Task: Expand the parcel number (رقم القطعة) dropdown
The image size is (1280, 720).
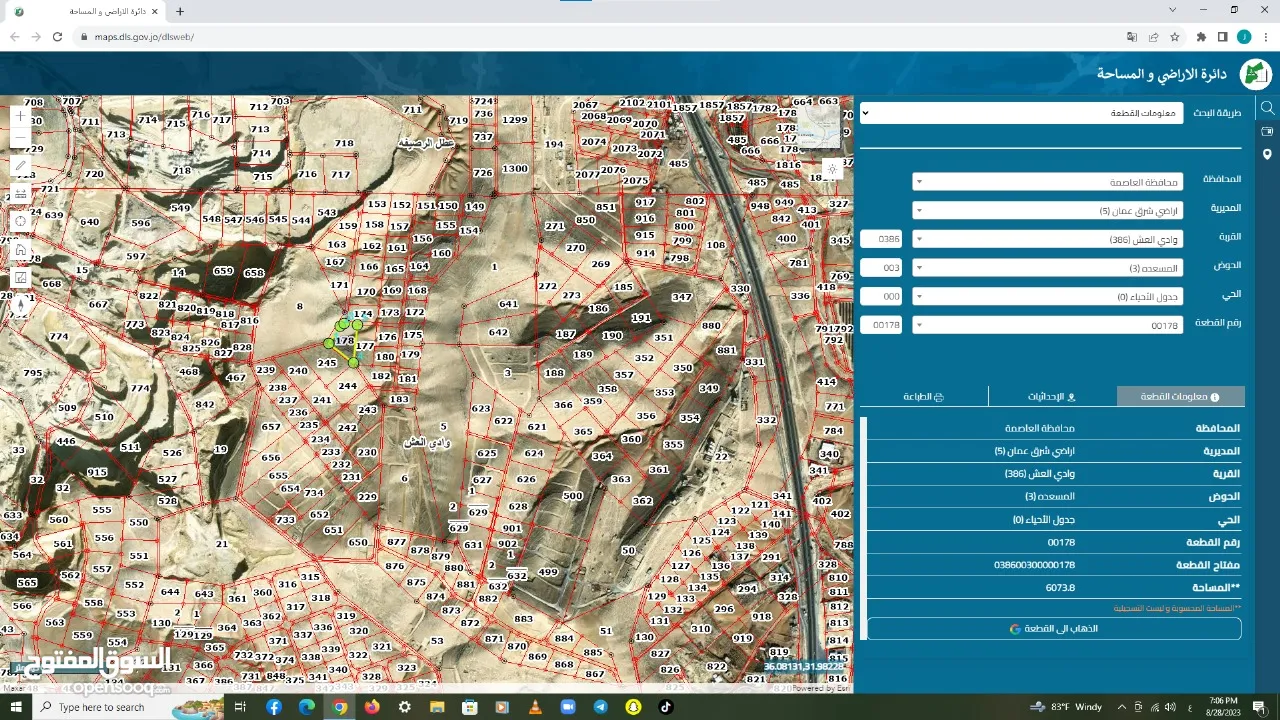Action: [x=1047, y=325]
